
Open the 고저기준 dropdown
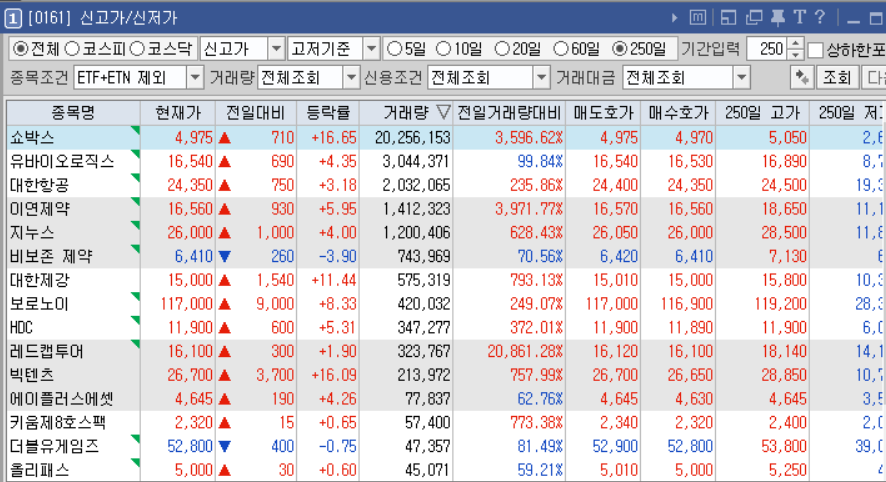(371, 49)
